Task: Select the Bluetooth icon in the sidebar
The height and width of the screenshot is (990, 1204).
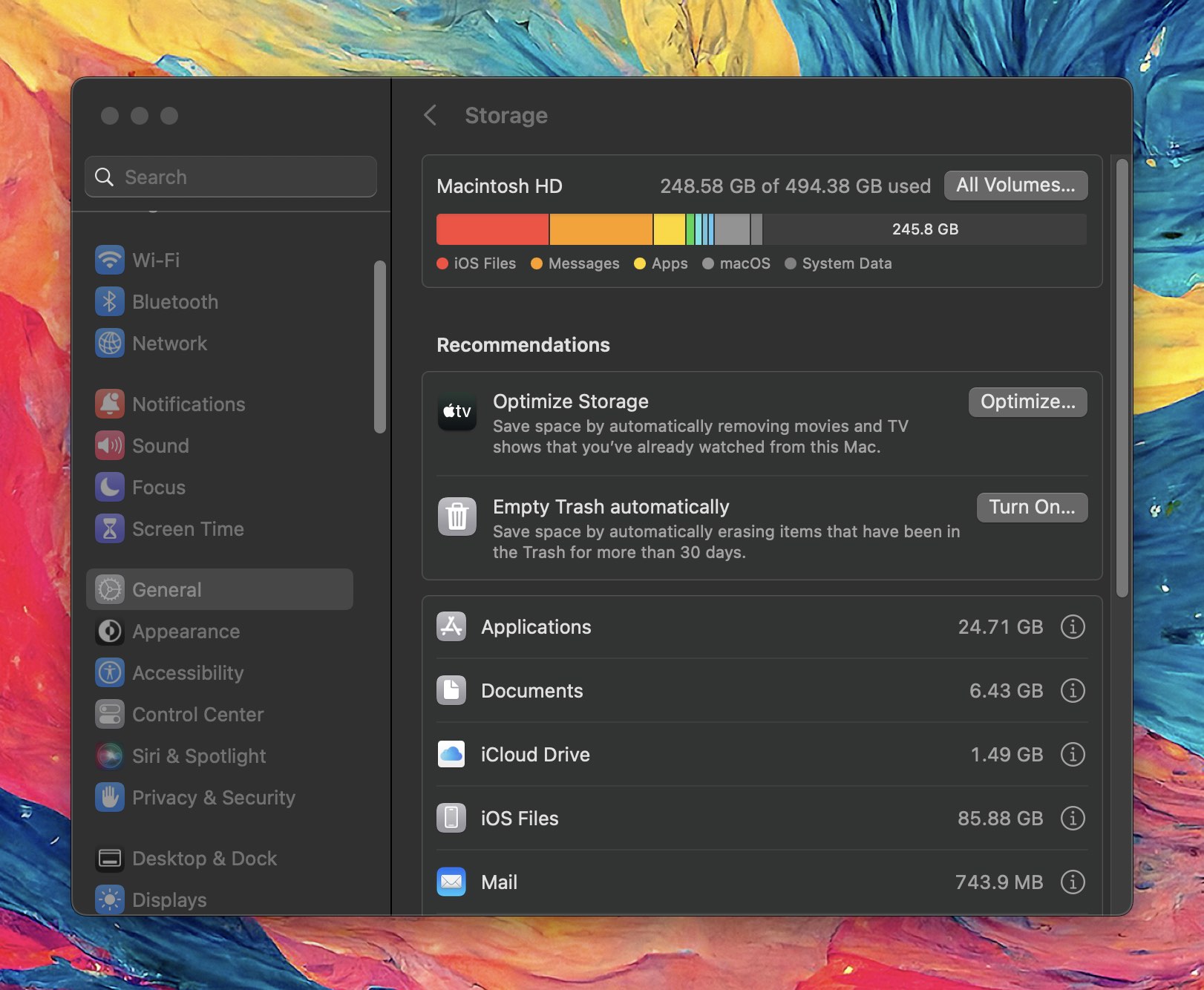Action: point(110,301)
